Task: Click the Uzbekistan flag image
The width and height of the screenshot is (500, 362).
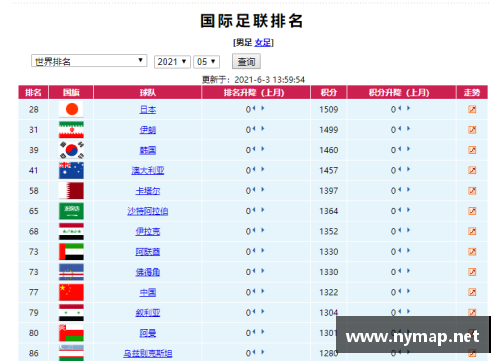Action: coord(71,353)
